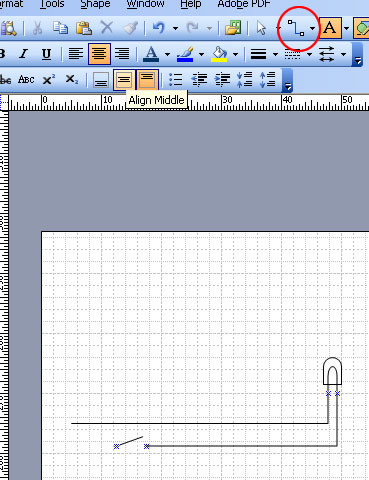
Task: Toggle Align Left paragraph alignment
Action: [76, 54]
